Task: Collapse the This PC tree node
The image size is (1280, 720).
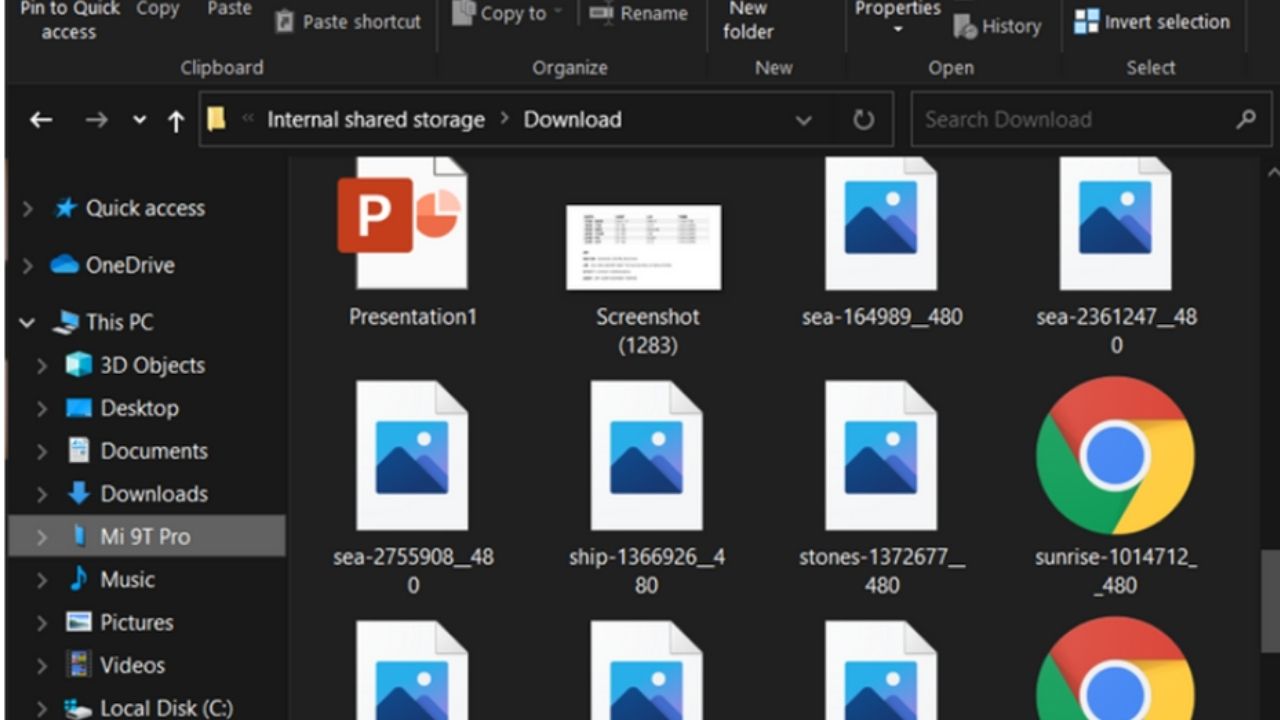Action: [x=27, y=323]
